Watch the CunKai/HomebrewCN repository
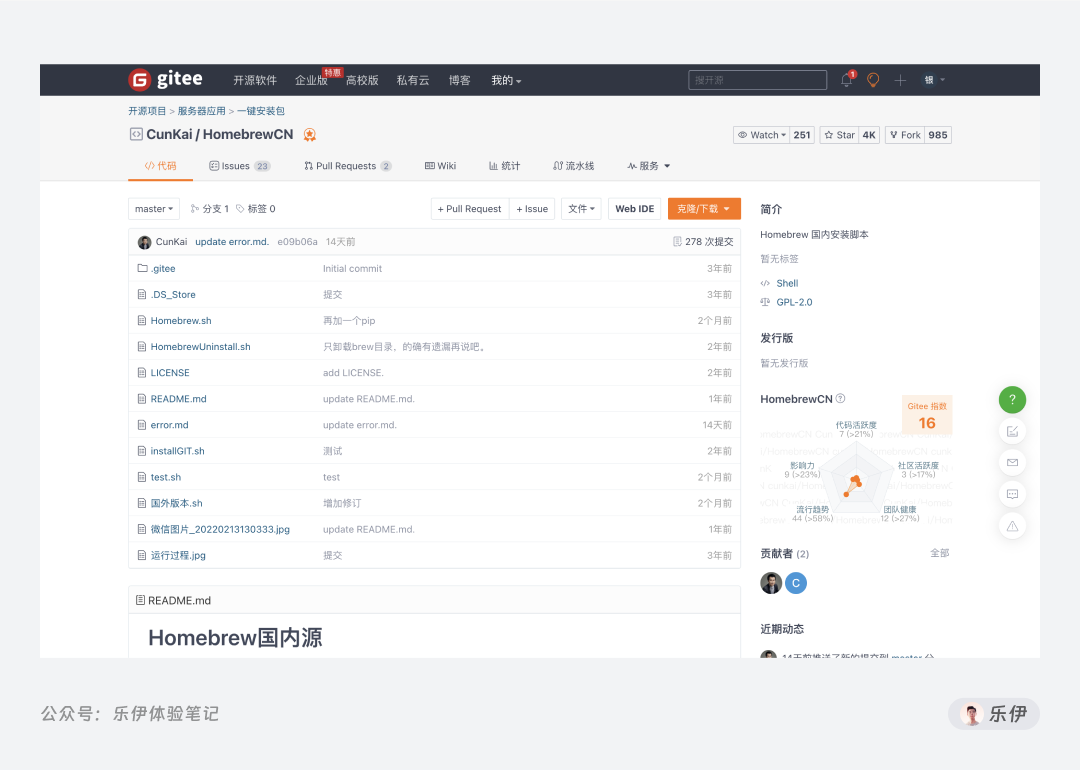The width and height of the screenshot is (1080, 770). point(761,134)
